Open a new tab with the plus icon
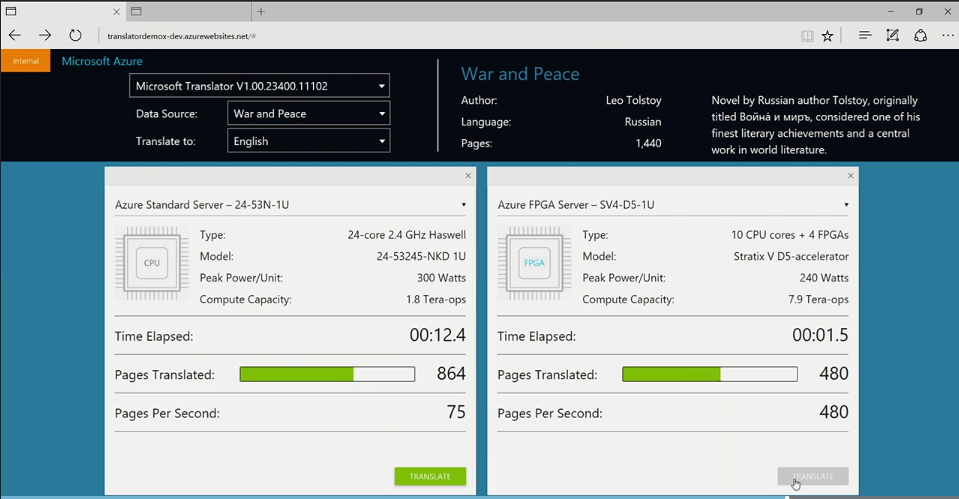 pos(261,11)
